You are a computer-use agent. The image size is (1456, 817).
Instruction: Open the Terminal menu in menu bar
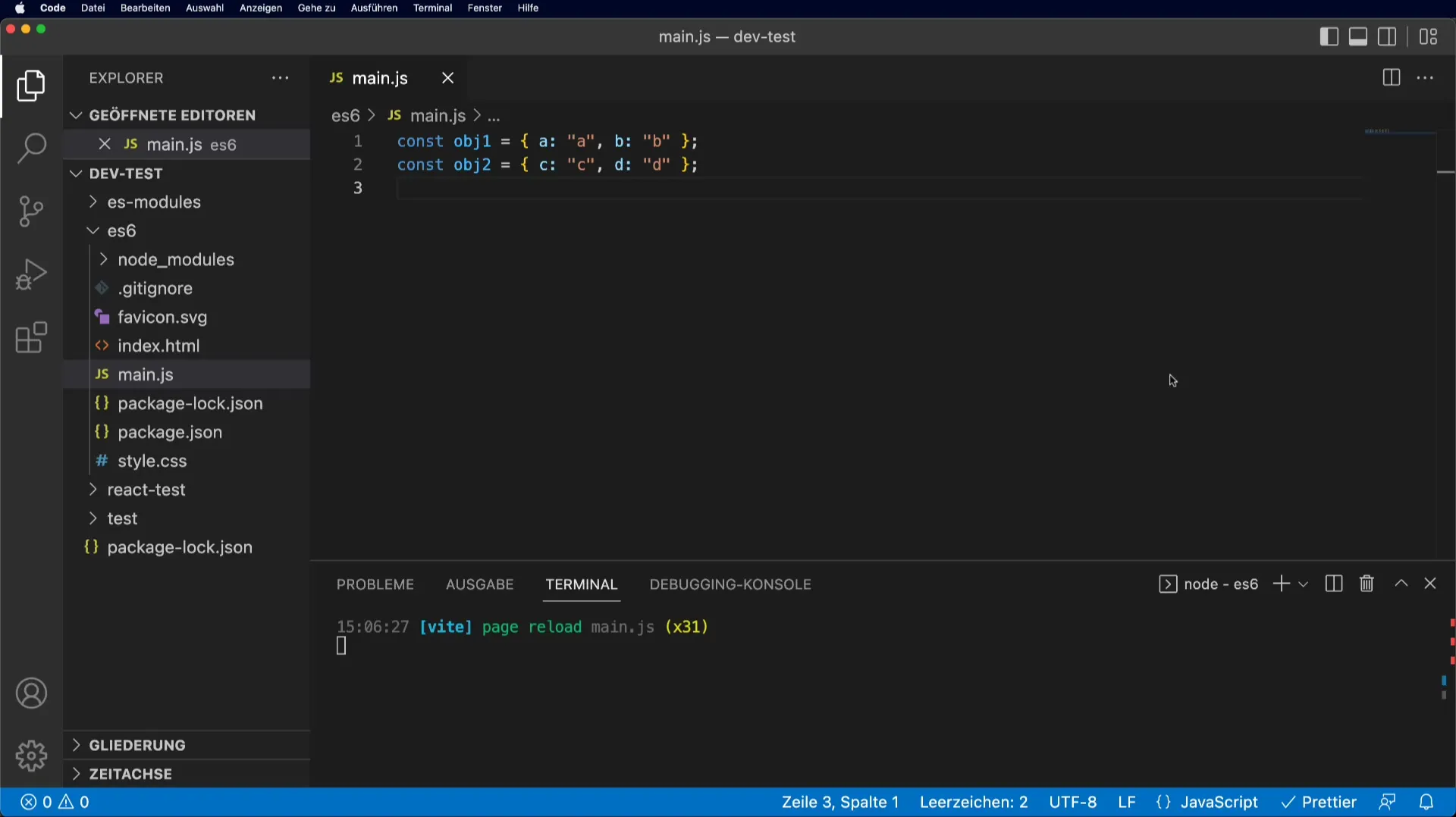(432, 8)
